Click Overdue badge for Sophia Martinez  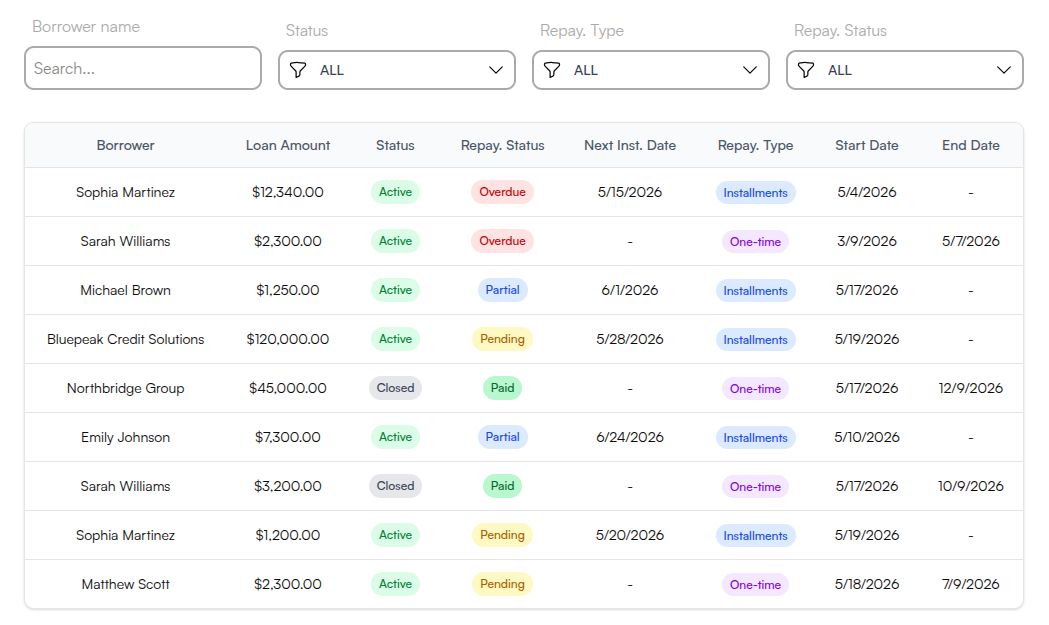[x=502, y=192]
